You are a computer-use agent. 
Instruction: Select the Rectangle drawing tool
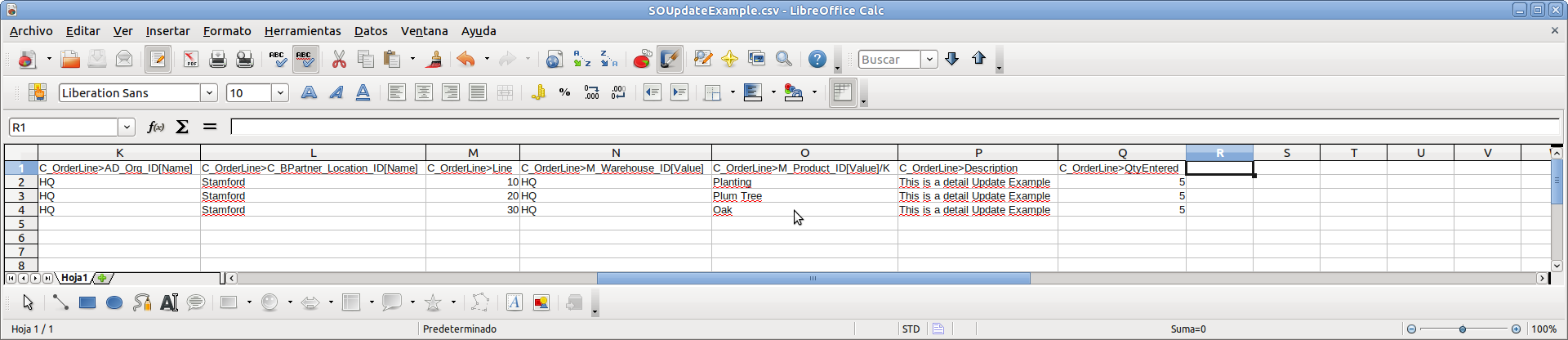87,302
